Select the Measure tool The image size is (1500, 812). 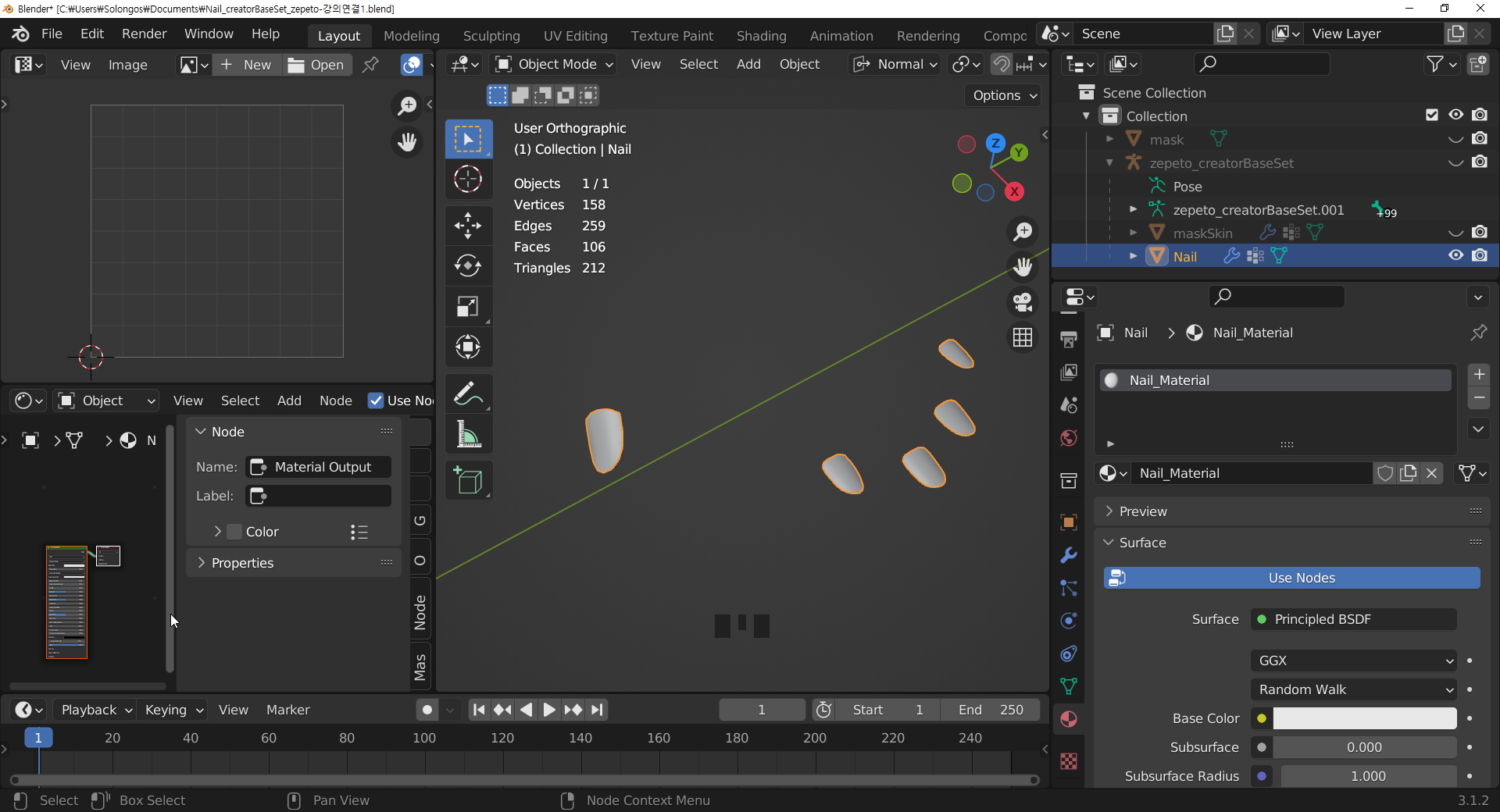coord(468,434)
